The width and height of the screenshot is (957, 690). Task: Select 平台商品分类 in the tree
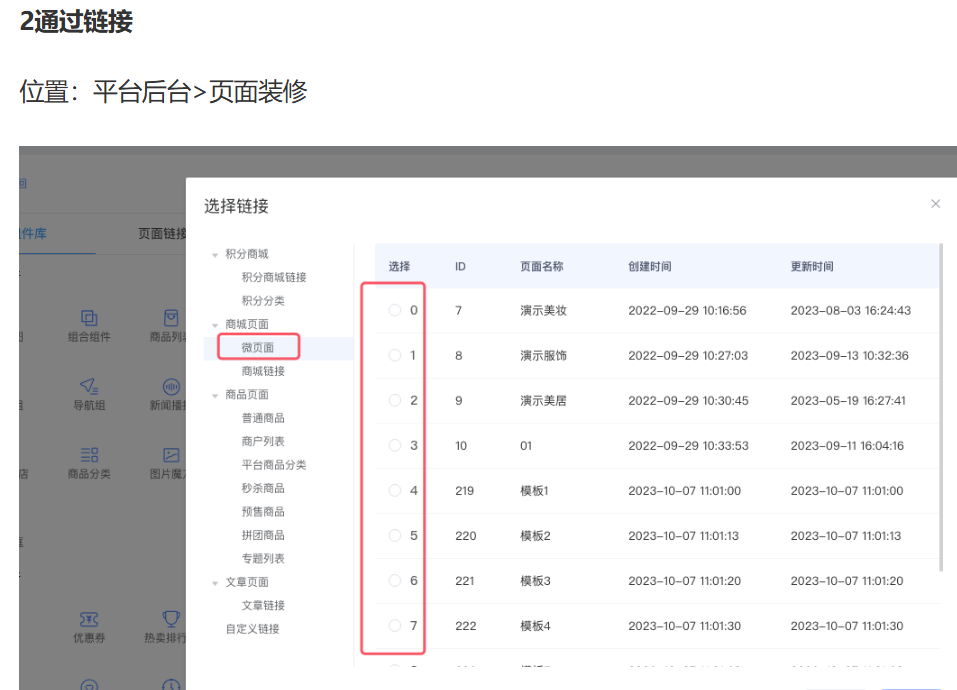pos(273,465)
